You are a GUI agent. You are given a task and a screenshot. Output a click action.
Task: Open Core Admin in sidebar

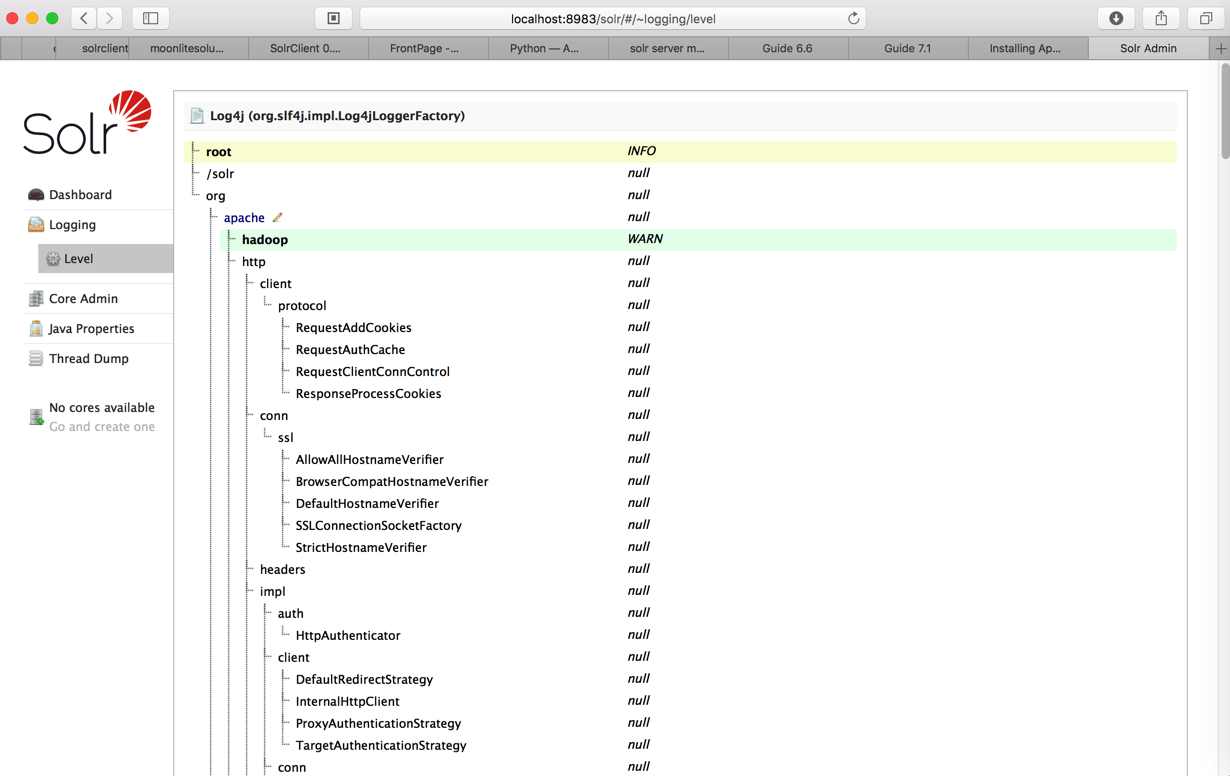coord(83,299)
